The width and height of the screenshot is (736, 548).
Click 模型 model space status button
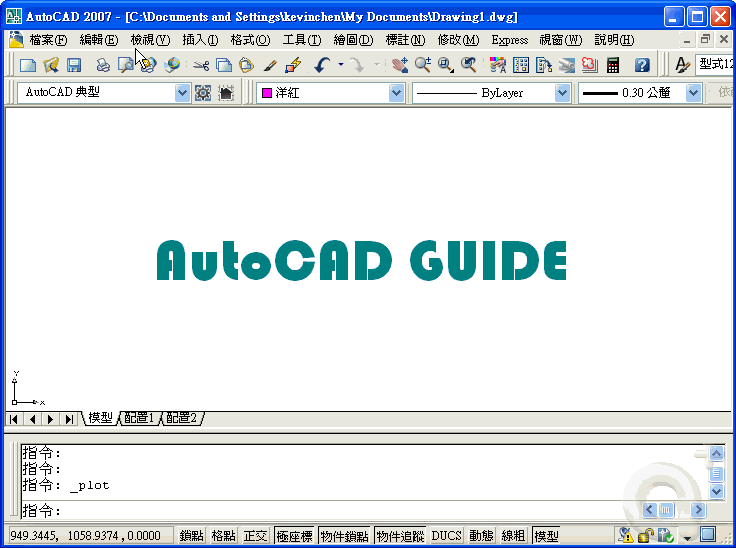[x=546, y=535]
